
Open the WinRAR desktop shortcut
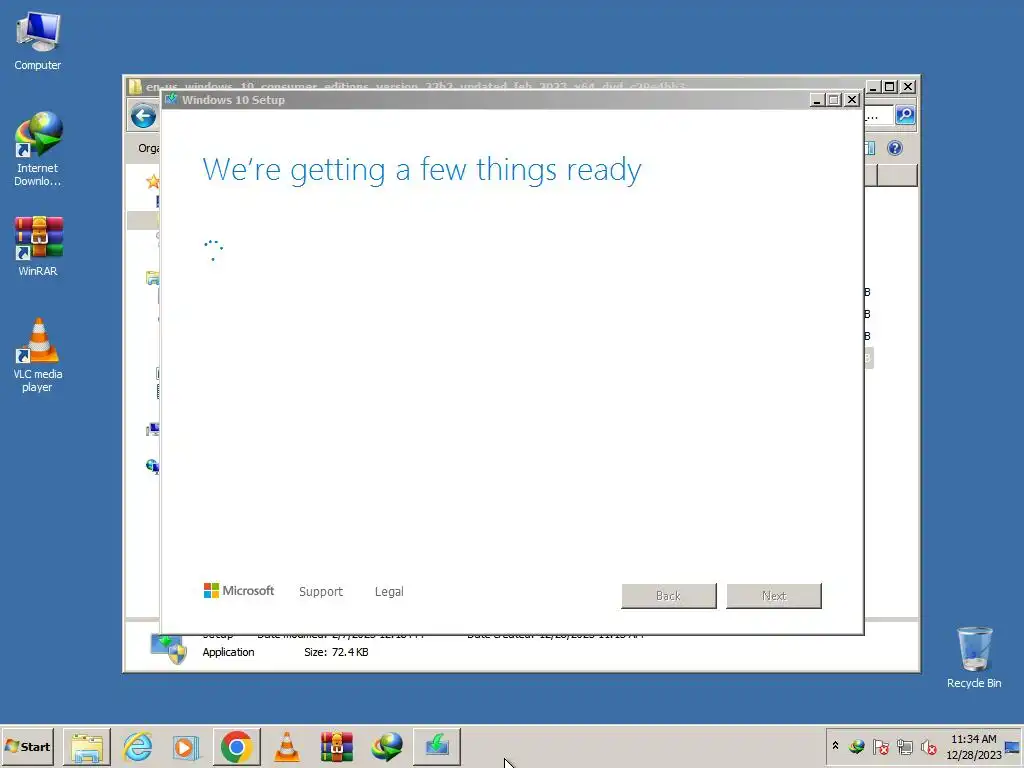pos(37,246)
